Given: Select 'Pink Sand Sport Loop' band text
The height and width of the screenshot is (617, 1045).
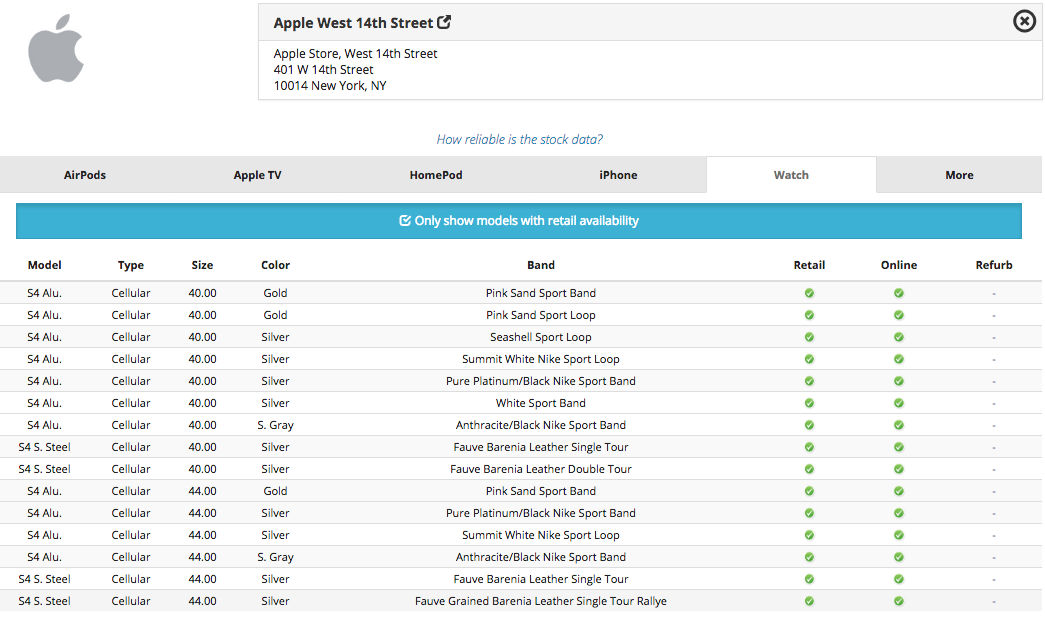Looking at the screenshot, I should click(540, 315).
